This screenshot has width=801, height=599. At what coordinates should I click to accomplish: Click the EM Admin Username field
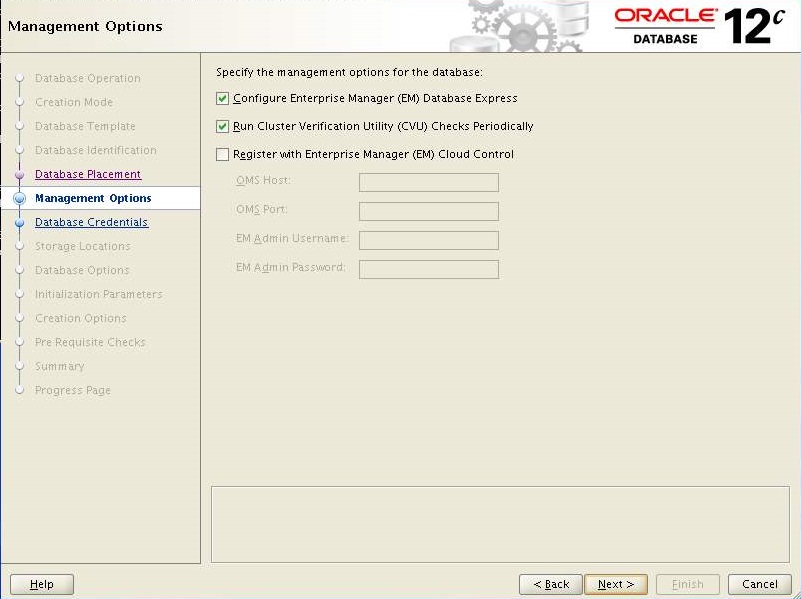(429, 241)
